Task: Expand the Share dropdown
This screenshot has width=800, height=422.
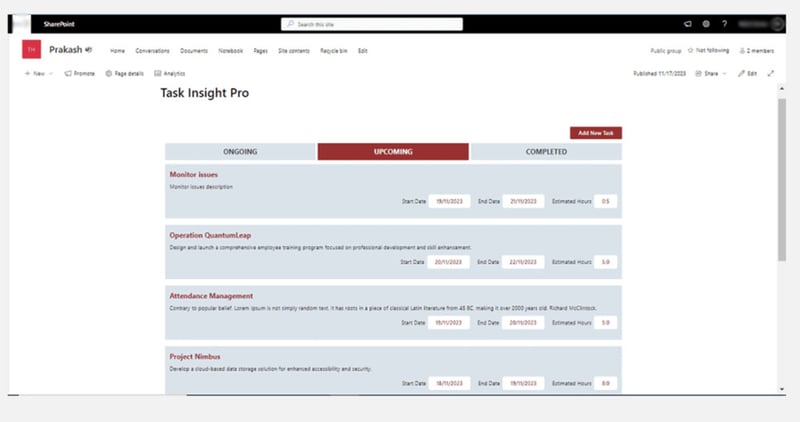Action: (711, 73)
